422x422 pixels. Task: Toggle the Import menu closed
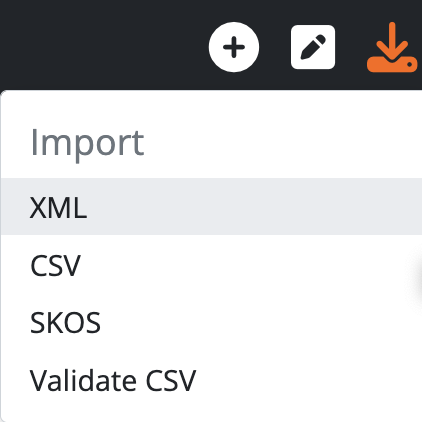(392, 47)
